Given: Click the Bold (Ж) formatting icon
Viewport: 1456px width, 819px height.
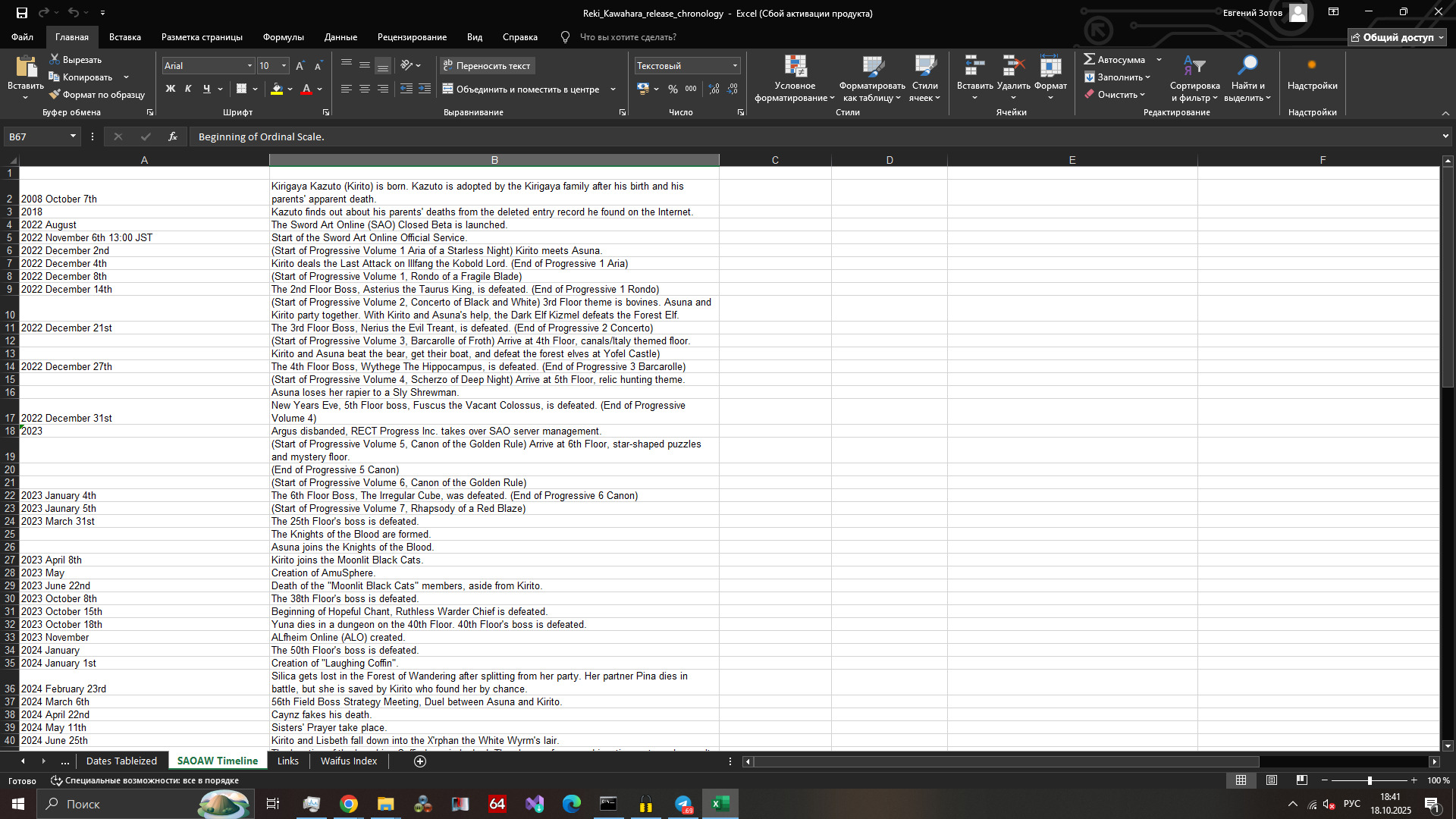Looking at the screenshot, I should pyautogui.click(x=171, y=89).
